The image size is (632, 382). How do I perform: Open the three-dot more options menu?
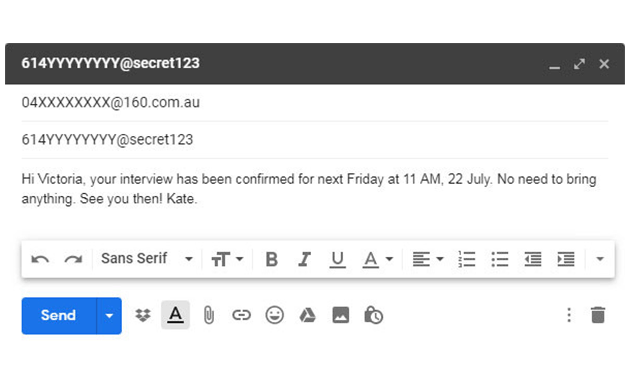pyautogui.click(x=569, y=315)
